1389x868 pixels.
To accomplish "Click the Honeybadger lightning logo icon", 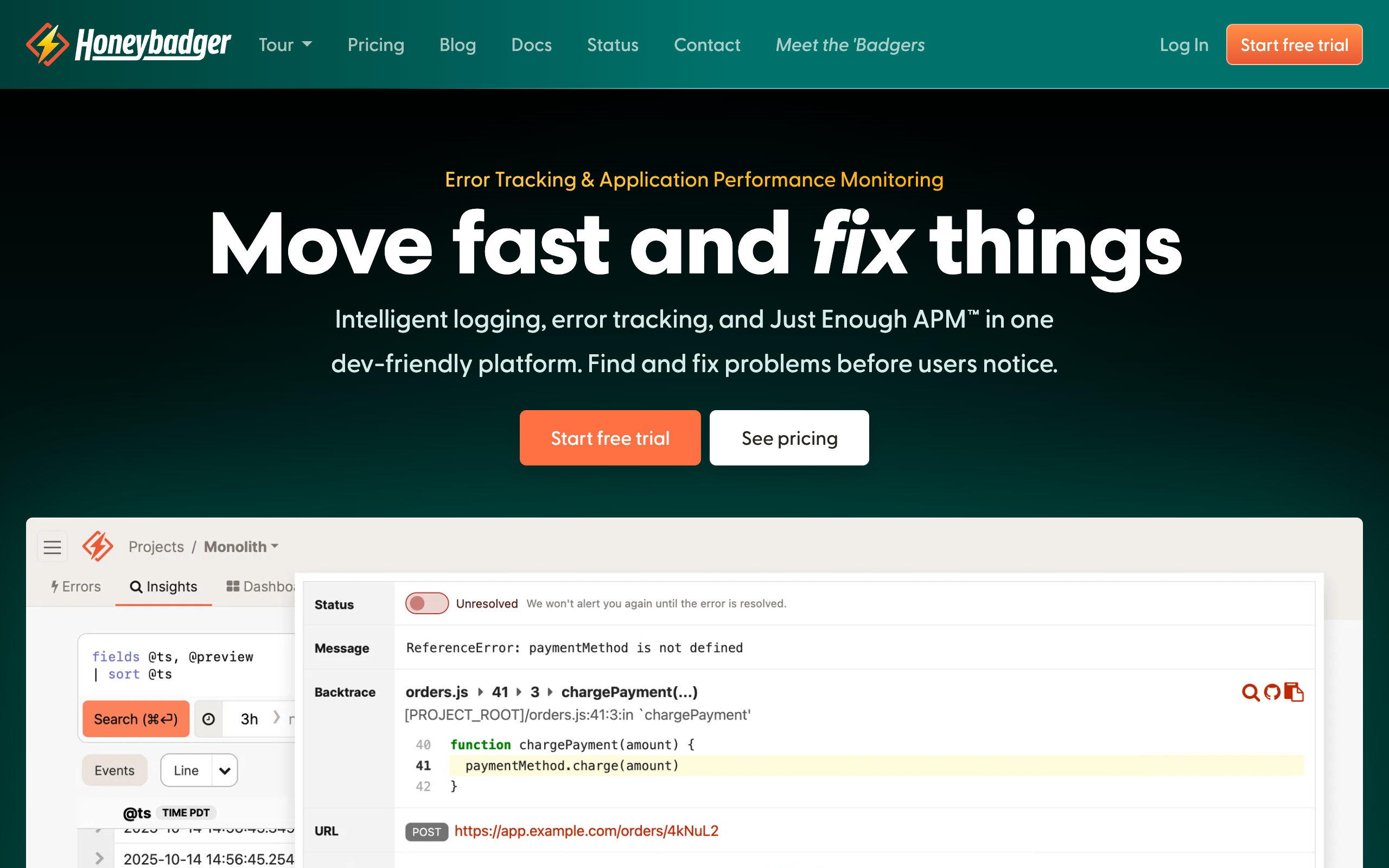I will [47, 44].
